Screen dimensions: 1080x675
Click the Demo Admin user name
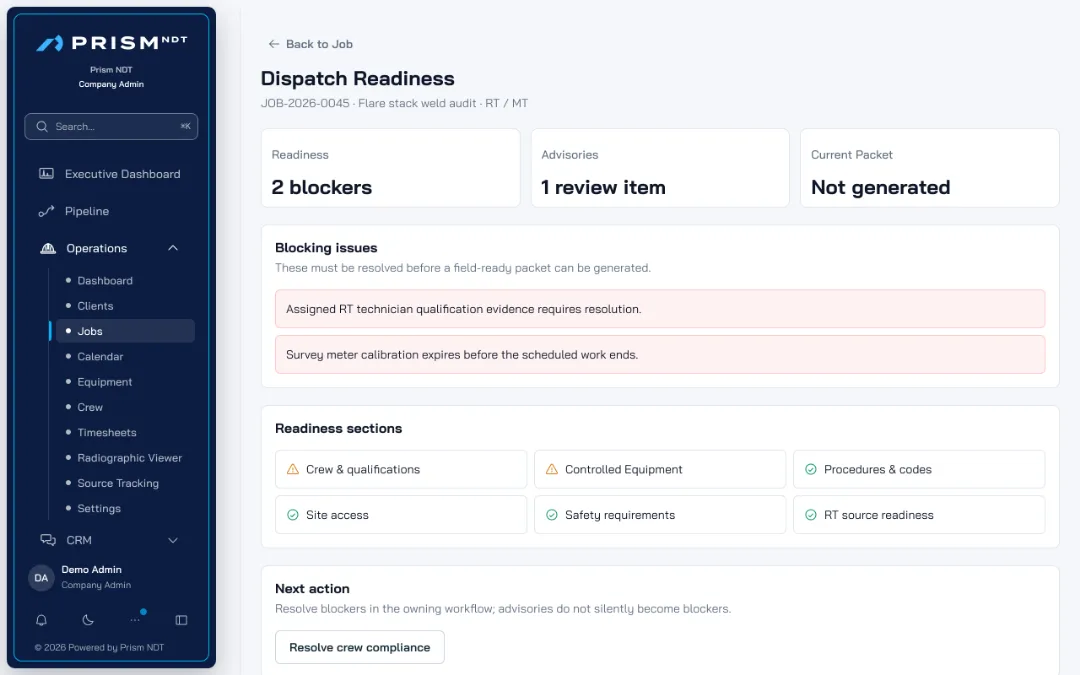point(92,570)
